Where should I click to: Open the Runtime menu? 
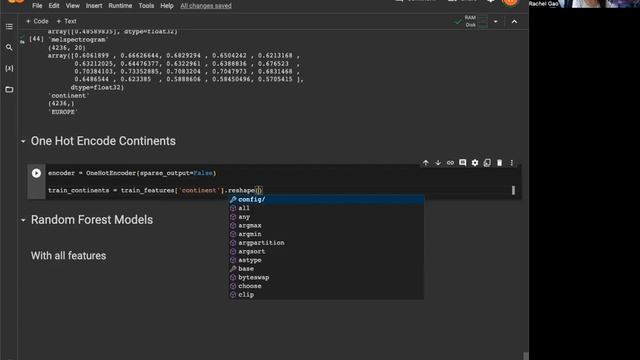click(120, 6)
